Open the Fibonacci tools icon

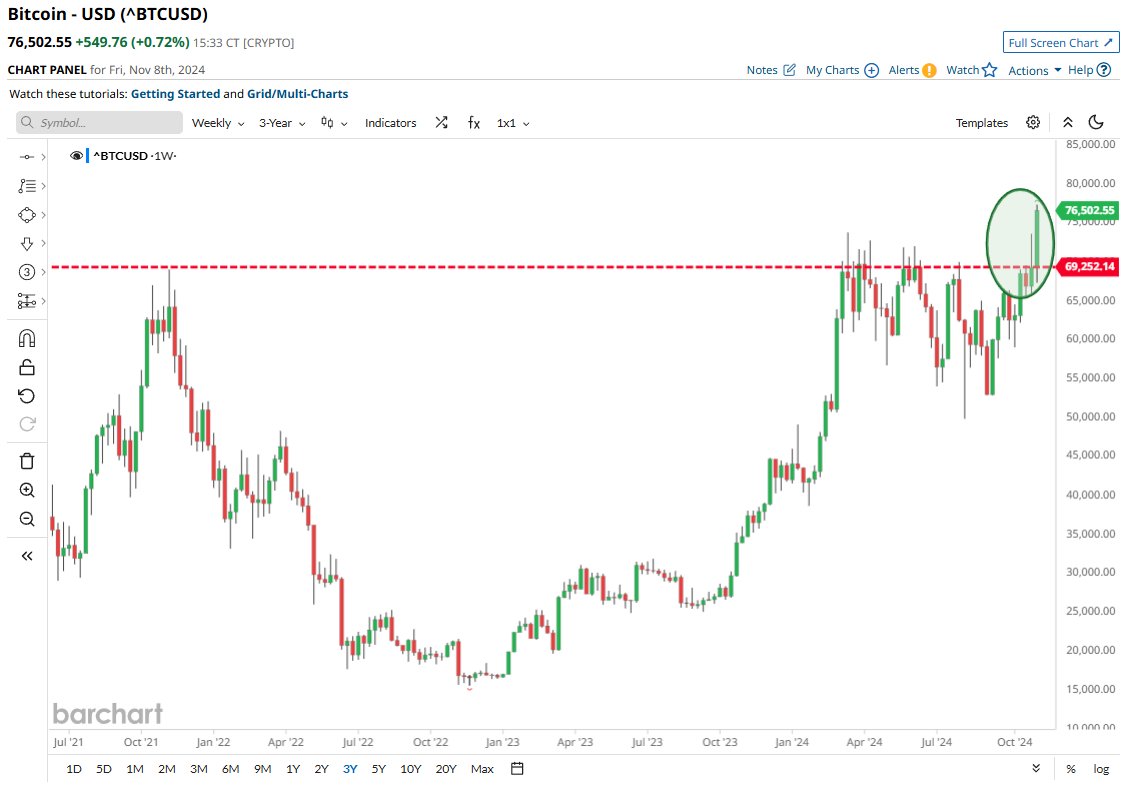[27, 186]
